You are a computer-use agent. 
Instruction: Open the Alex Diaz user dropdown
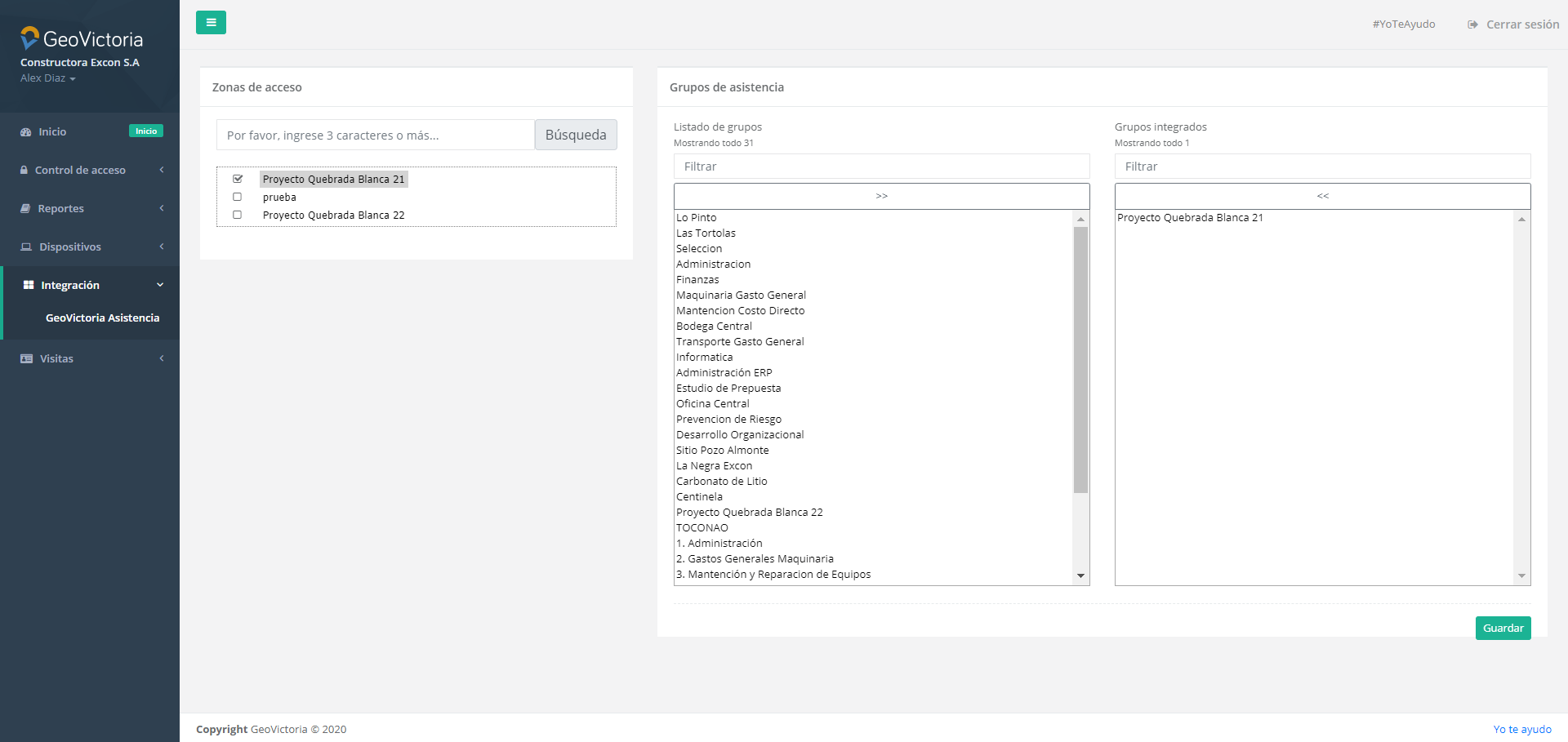tap(47, 78)
